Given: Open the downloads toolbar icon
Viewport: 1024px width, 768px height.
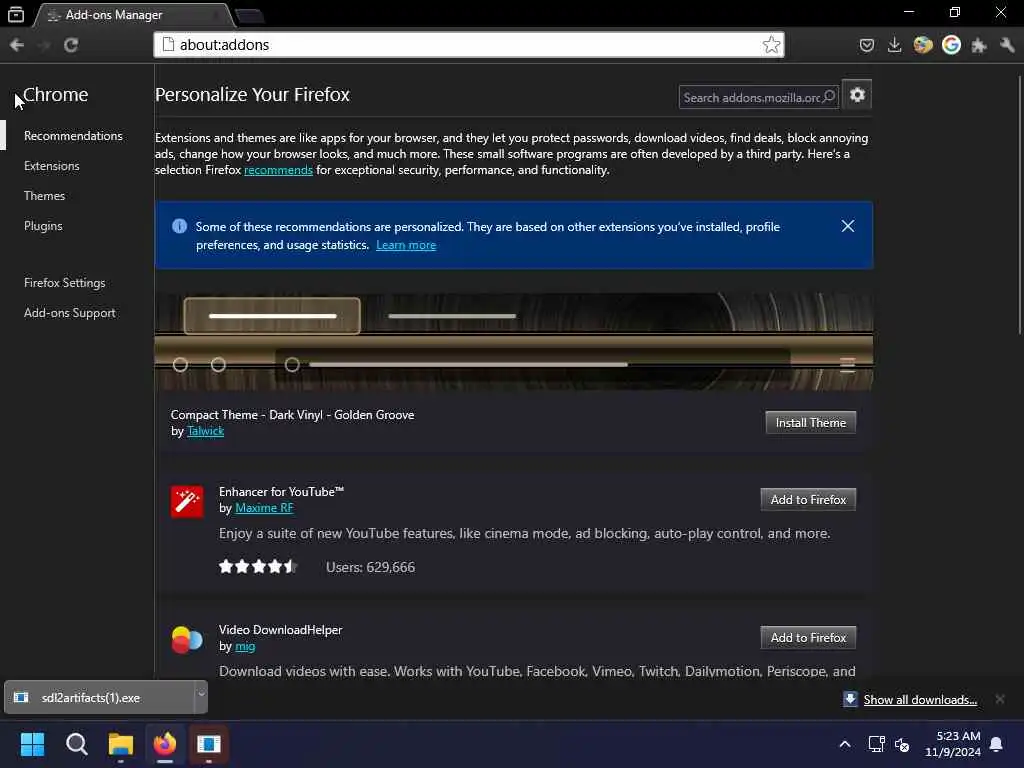Looking at the screenshot, I should (895, 45).
